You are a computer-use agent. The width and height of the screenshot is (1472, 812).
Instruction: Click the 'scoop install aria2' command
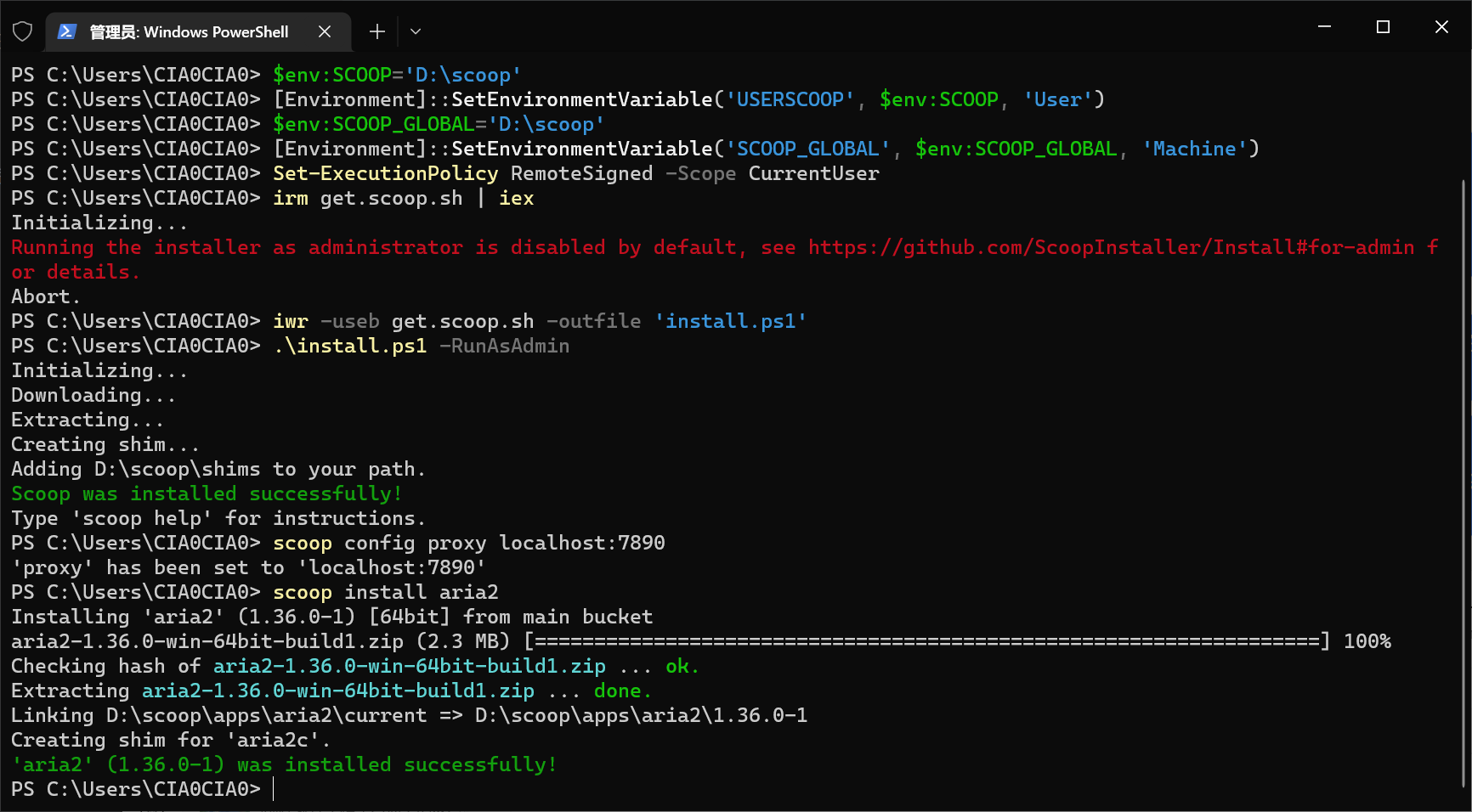pos(386,592)
